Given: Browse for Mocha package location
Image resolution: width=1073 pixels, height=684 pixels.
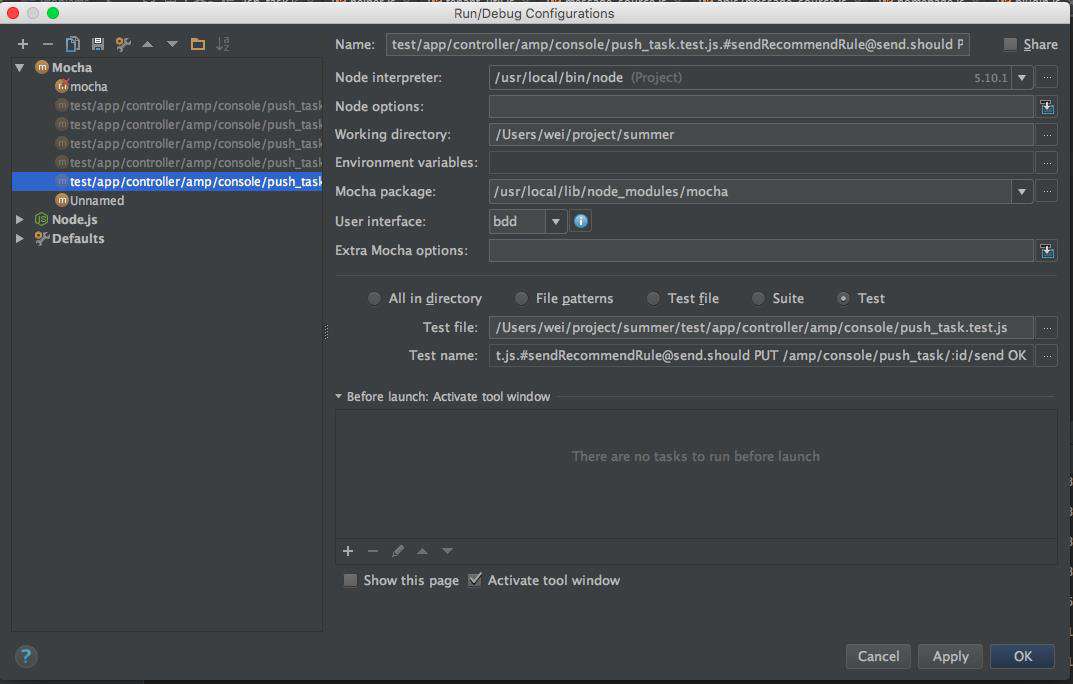Looking at the screenshot, I should [1047, 192].
